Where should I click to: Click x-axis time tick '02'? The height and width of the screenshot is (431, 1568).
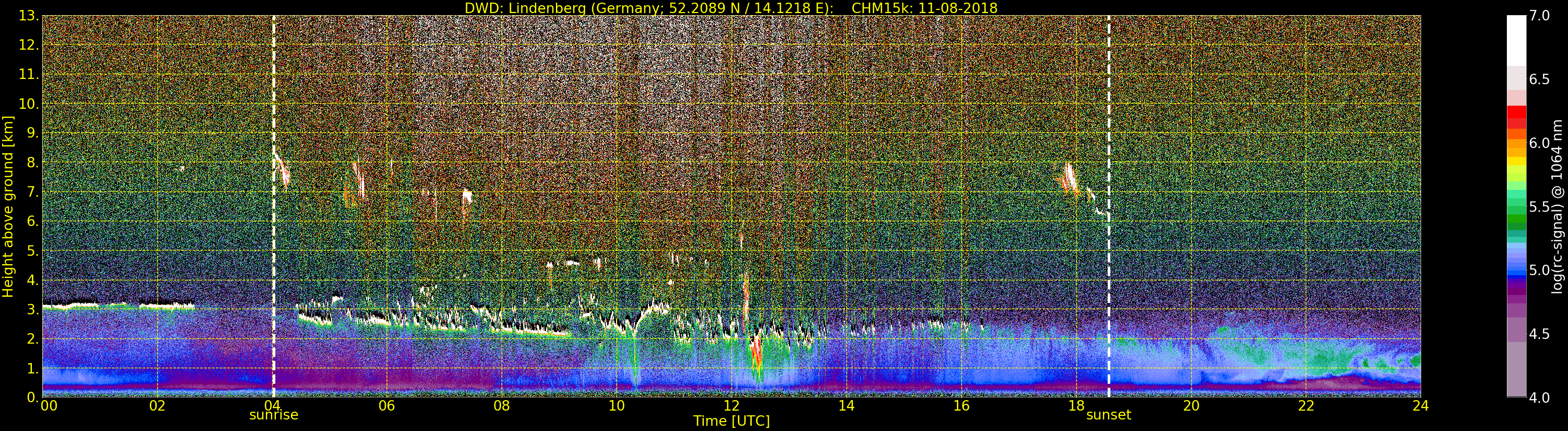tap(157, 405)
